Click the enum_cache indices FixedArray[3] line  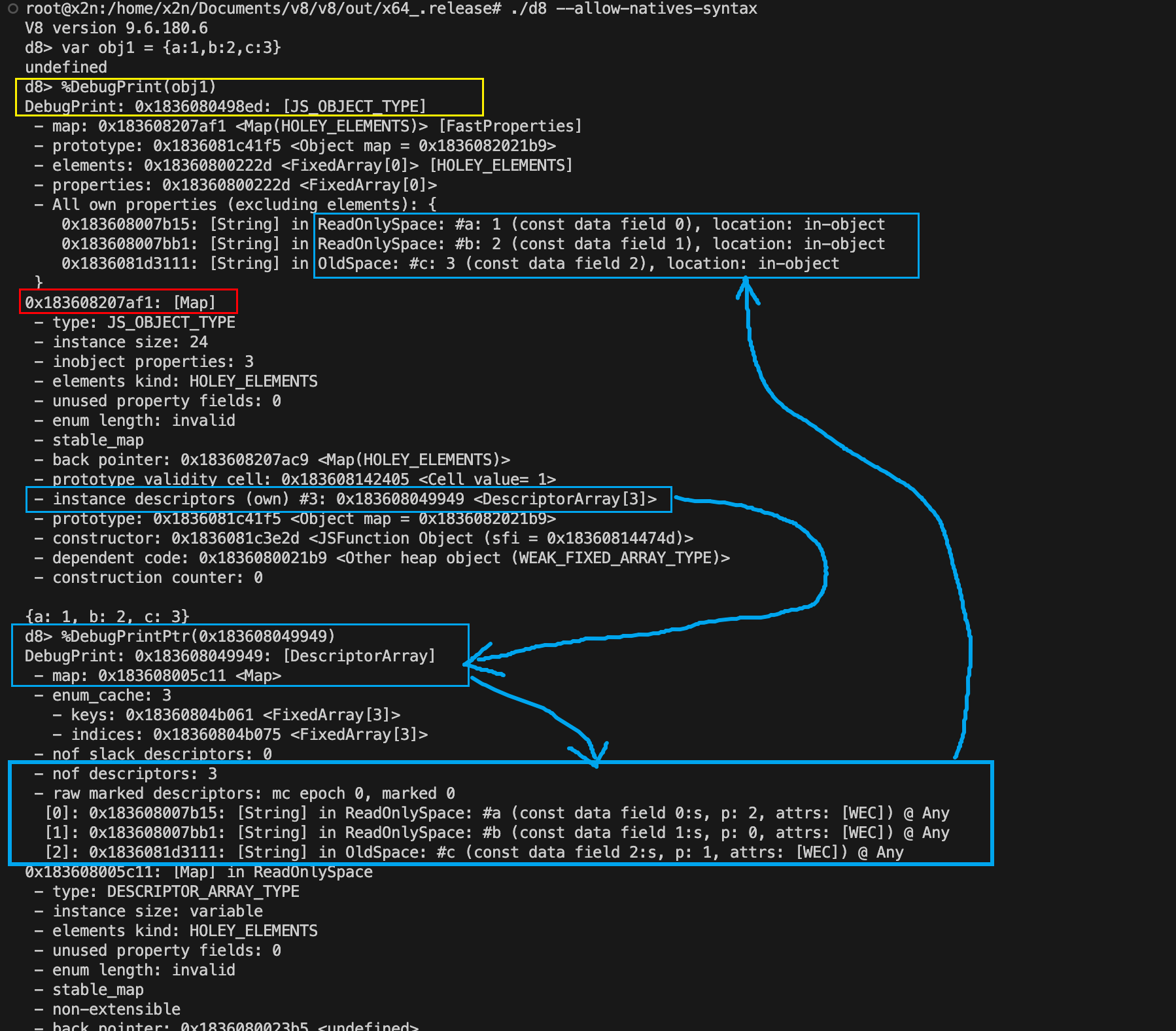(x=249, y=735)
